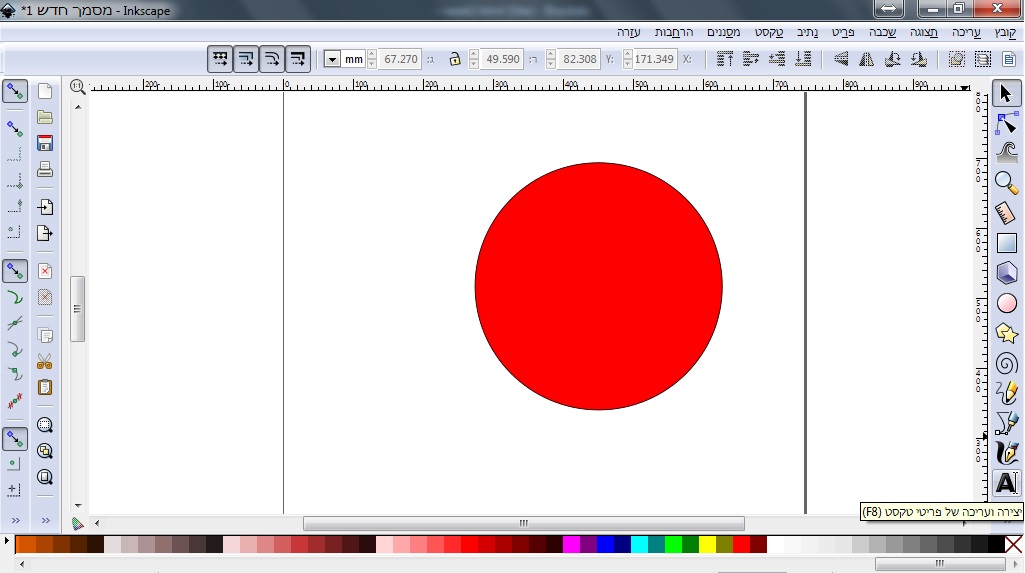Open the תצוגה (View) menu
This screenshot has width=1025, height=573.
tap(924, 32)
